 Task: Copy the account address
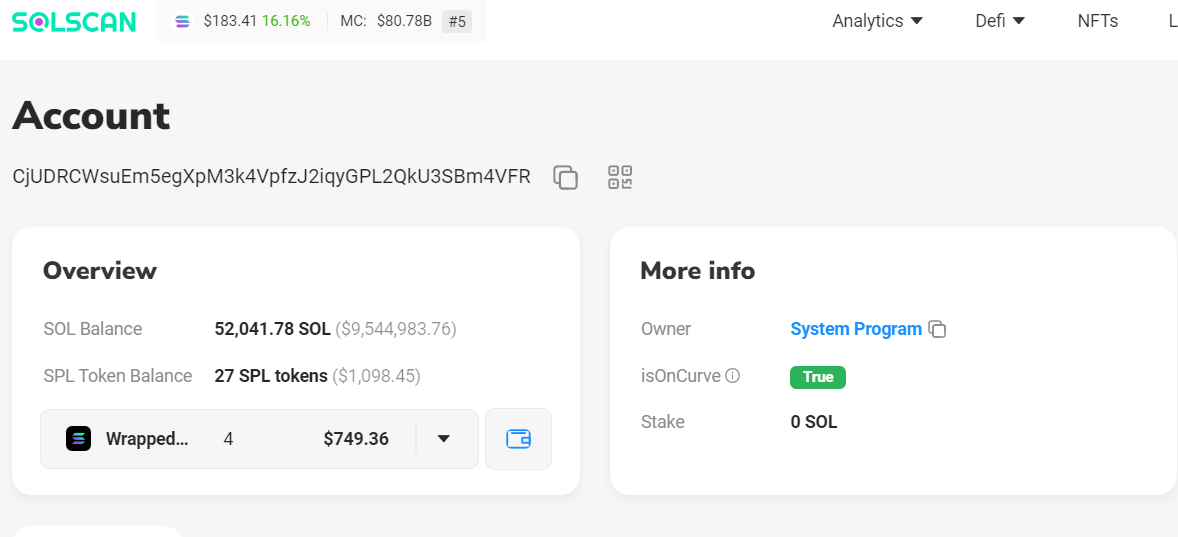(566, 178)
